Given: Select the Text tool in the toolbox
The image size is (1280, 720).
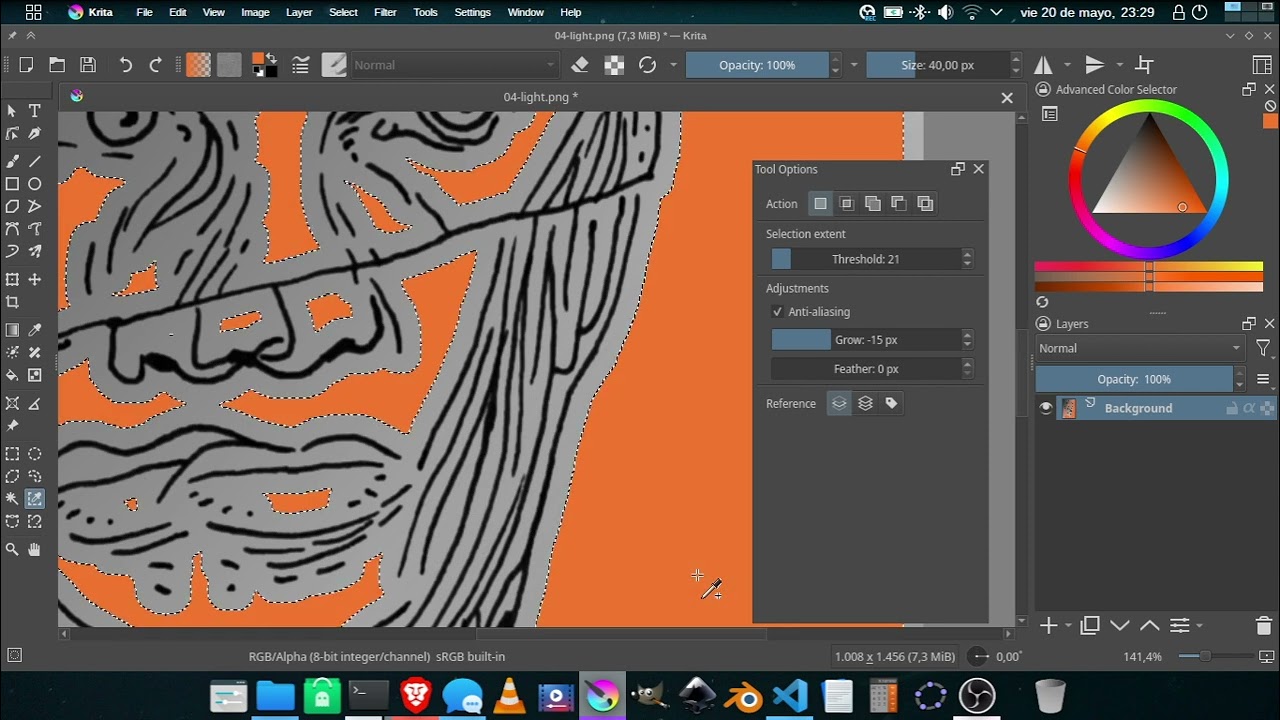Looking at the screenshot, I should point(34,111).
